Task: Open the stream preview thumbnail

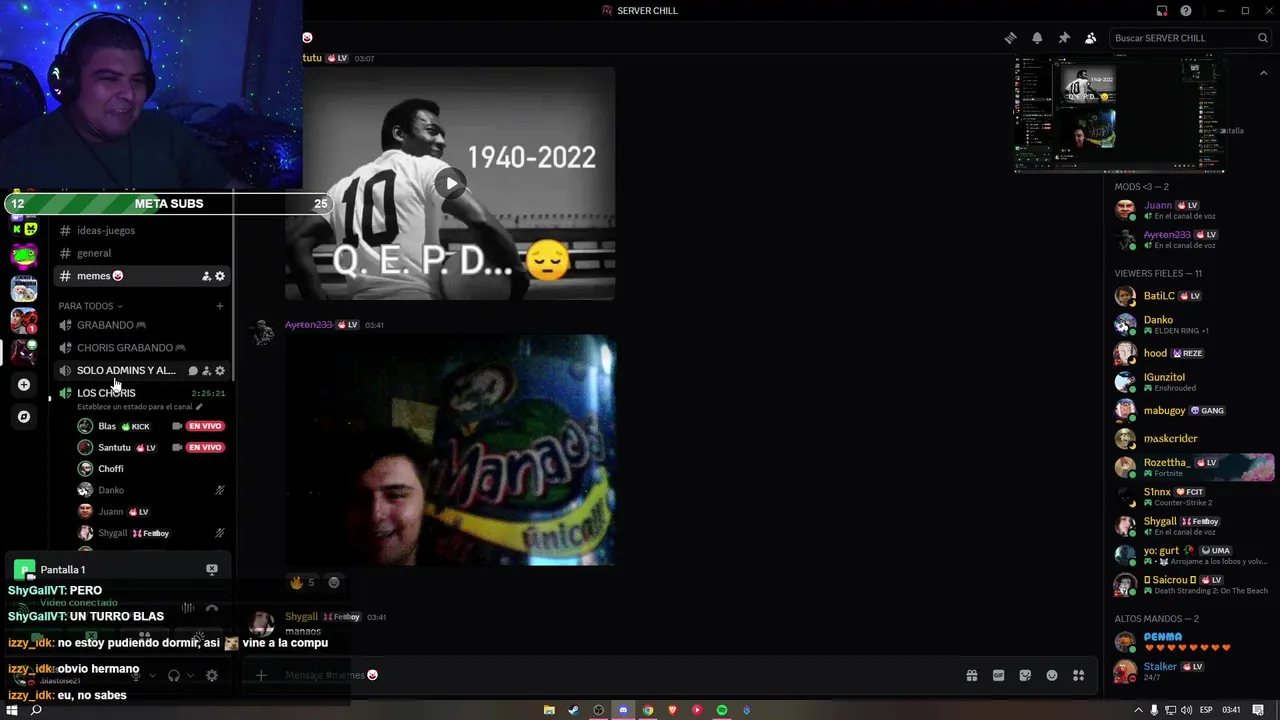Action: point(1120,114)
